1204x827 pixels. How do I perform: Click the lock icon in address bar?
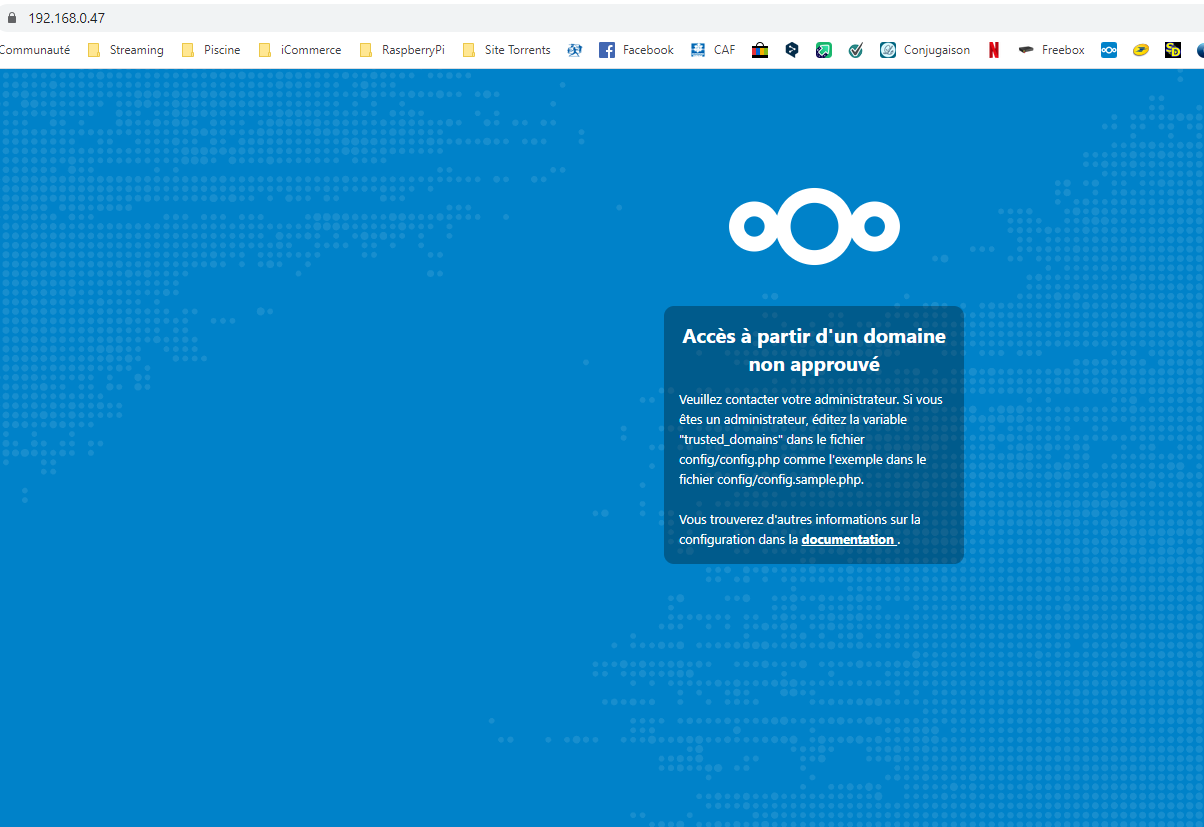click(12, 18)
